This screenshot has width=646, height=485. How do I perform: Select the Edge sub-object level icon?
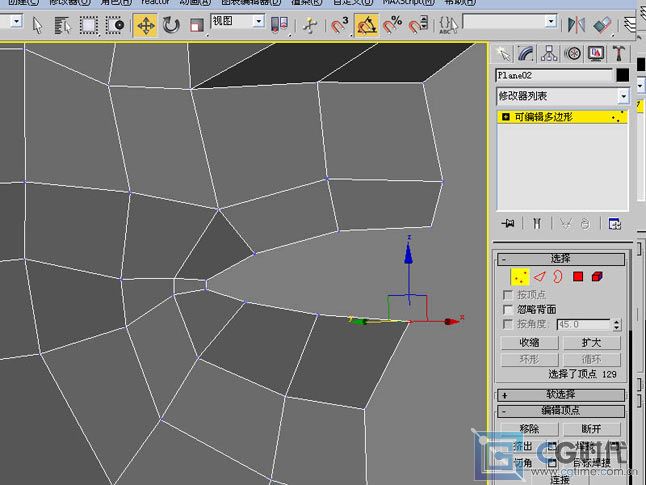point(539,276)
